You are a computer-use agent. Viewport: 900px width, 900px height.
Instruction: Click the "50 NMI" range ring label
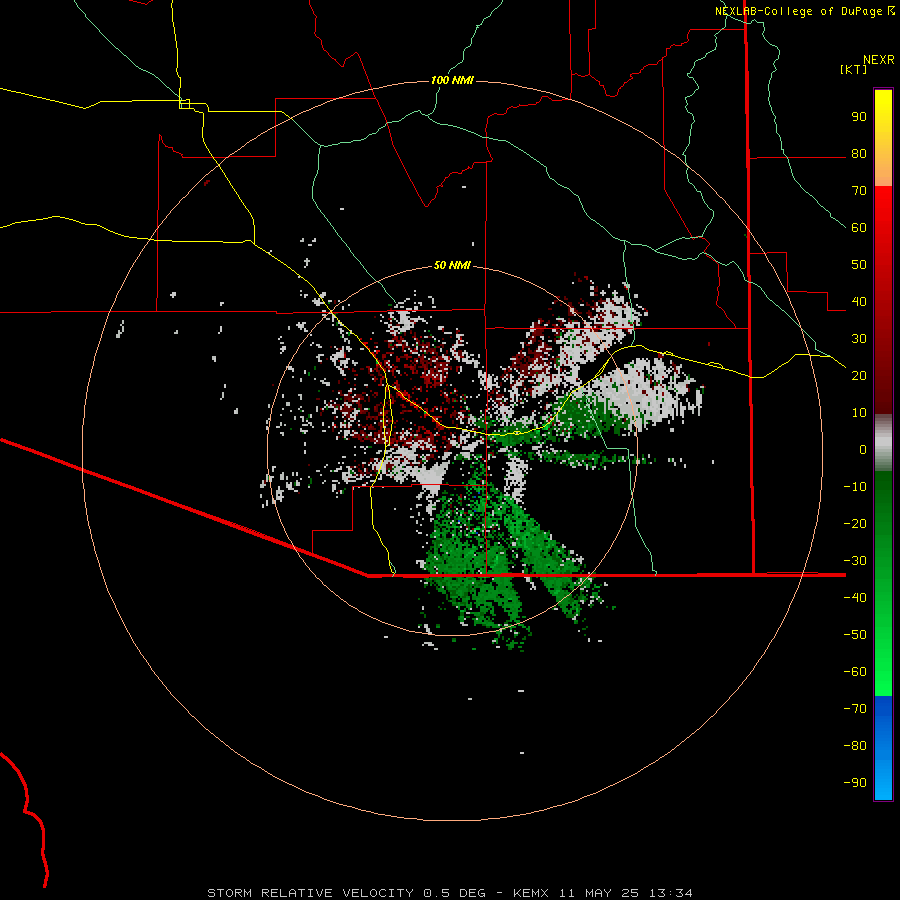pyautogui.click(x=452, y=265)
